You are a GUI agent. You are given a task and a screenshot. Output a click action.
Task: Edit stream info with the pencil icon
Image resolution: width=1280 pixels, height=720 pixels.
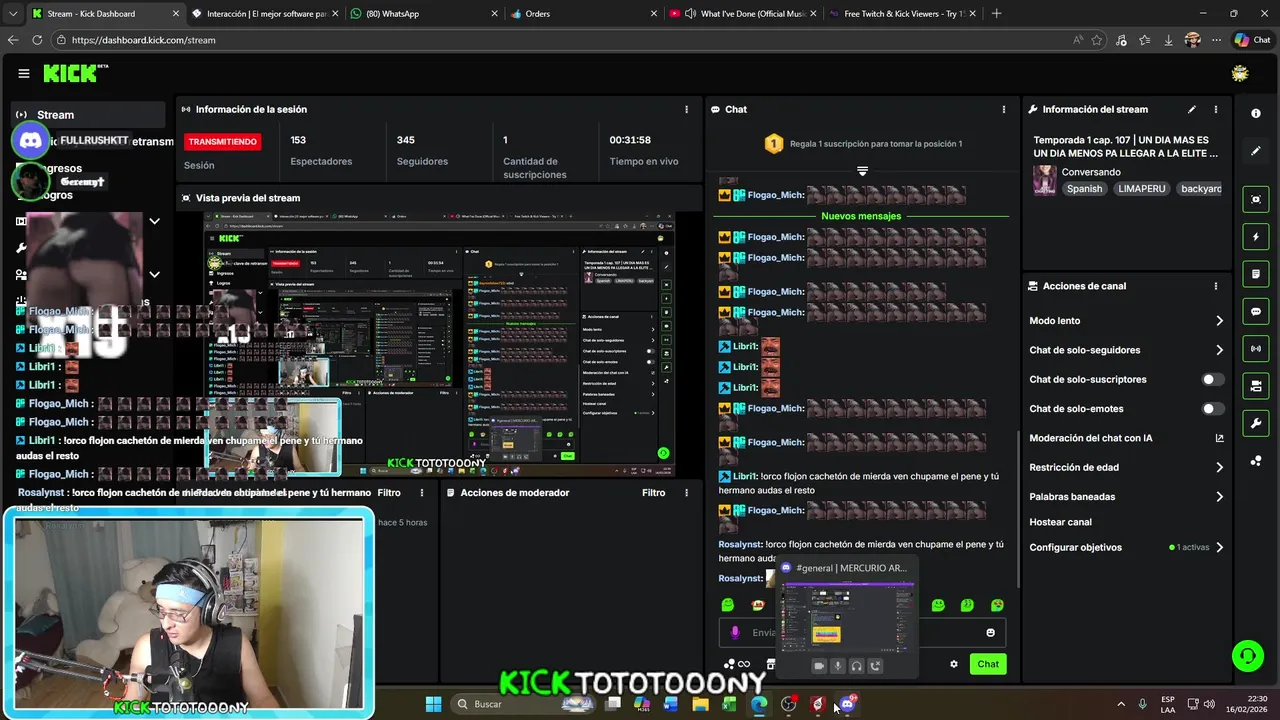pos(1191,109)
